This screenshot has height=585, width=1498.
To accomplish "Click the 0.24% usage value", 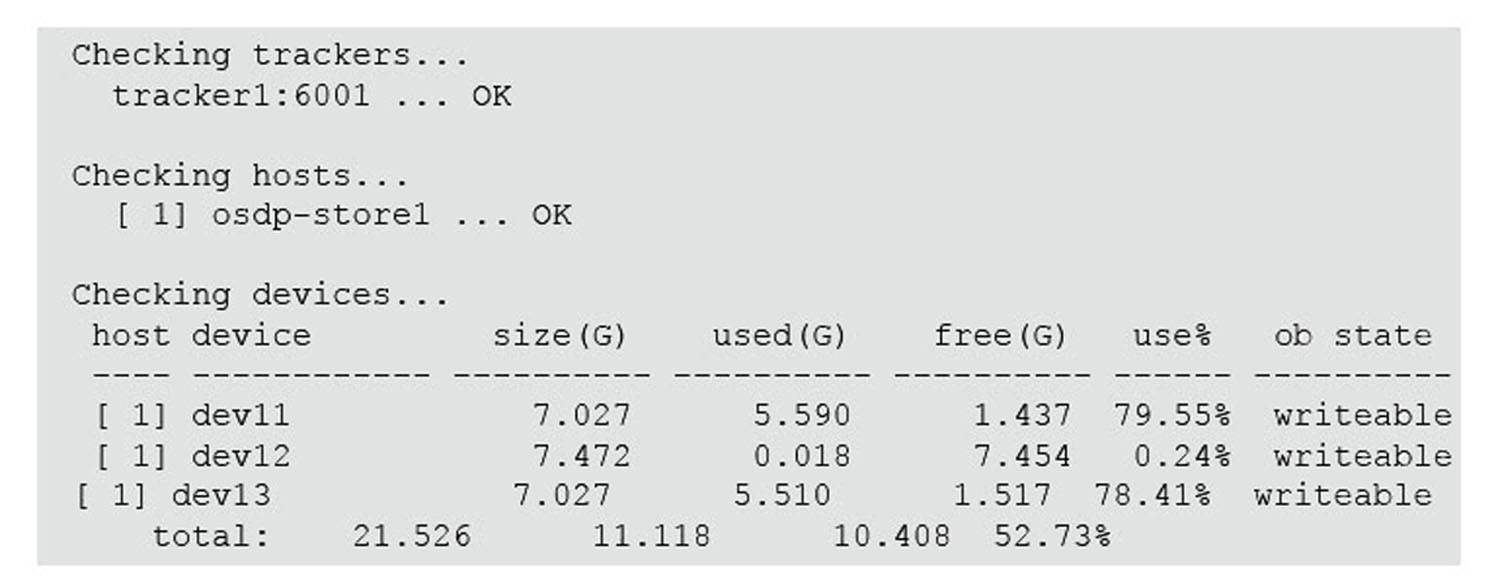I will click(1181, 456).
